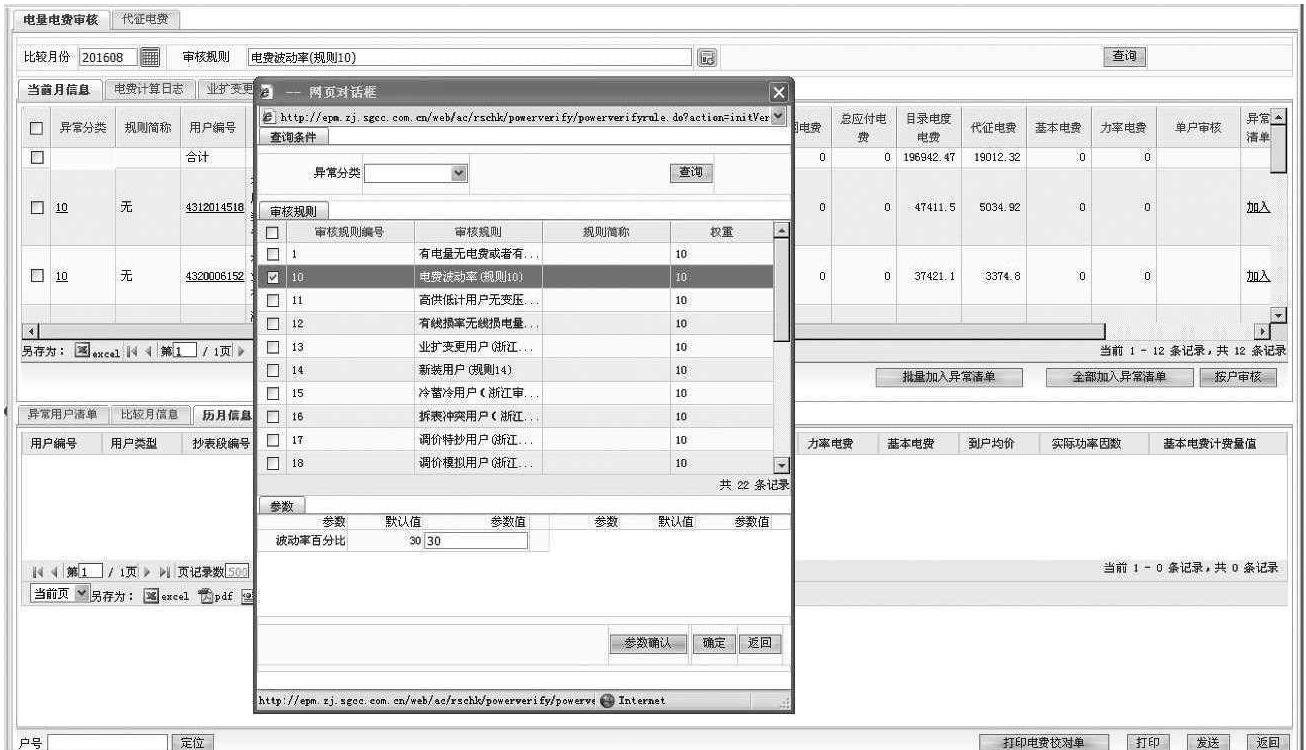Click 按户审核 button

coord(1238,377)
